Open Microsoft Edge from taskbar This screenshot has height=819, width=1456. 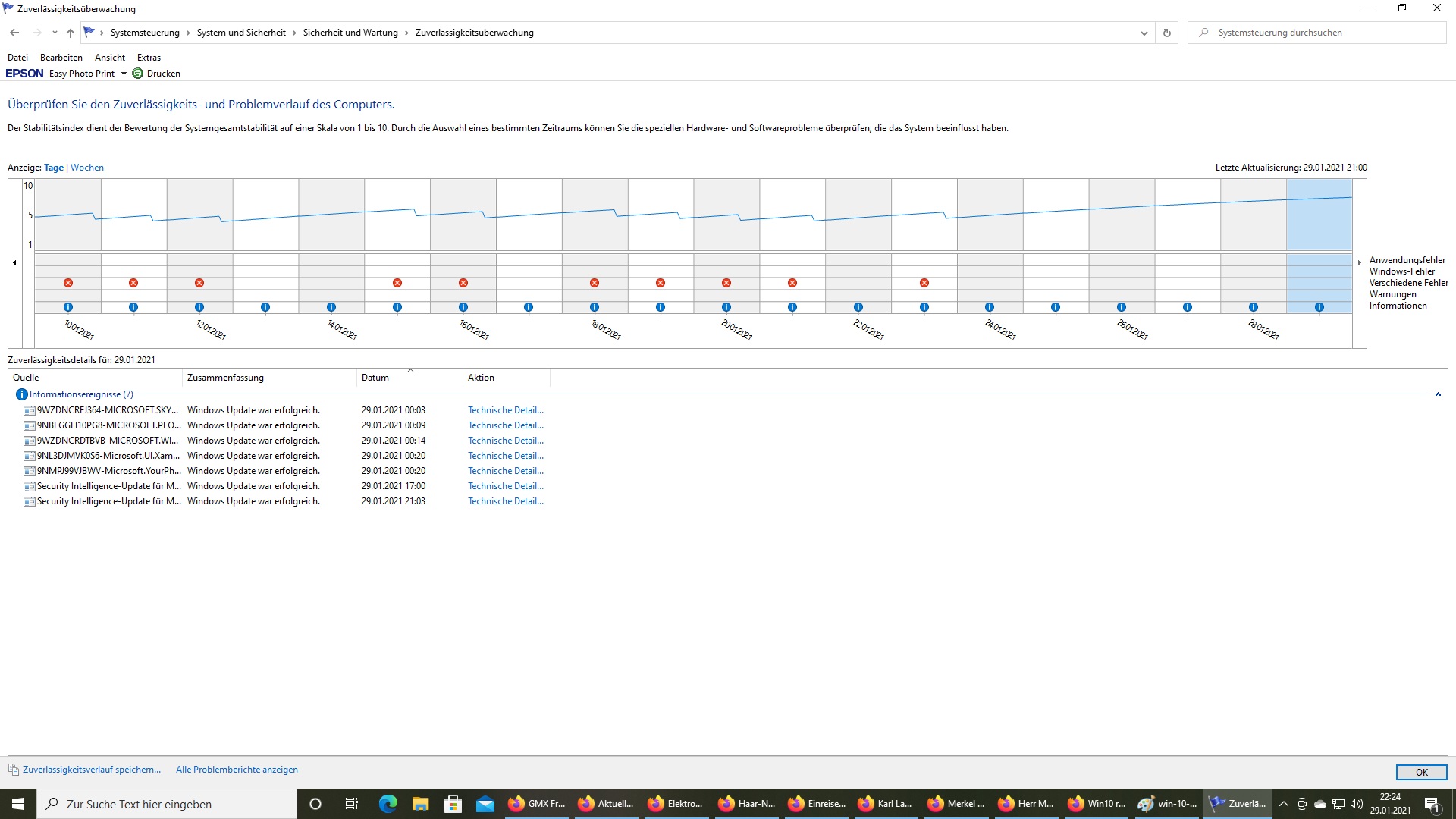(388, 804)
